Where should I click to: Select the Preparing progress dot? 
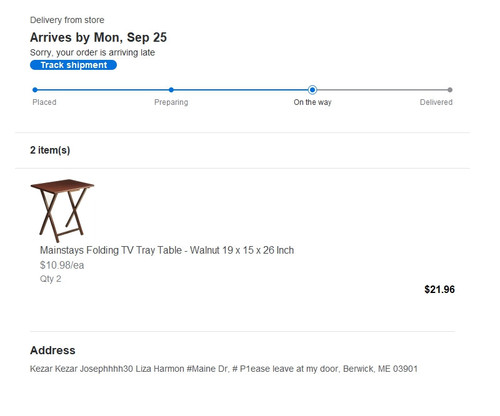pyautogui.click(x=171, y=90)
